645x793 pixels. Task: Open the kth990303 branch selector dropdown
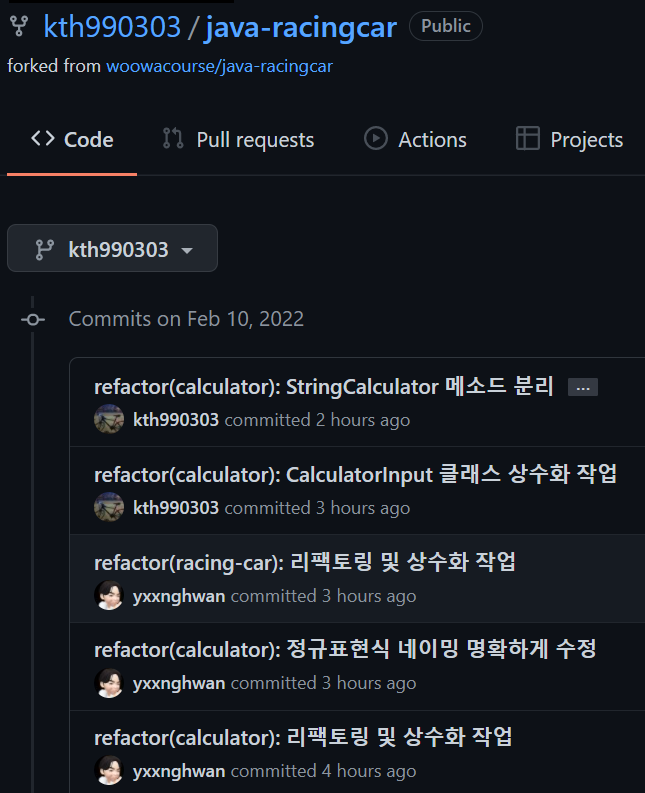tap(112, 248)
